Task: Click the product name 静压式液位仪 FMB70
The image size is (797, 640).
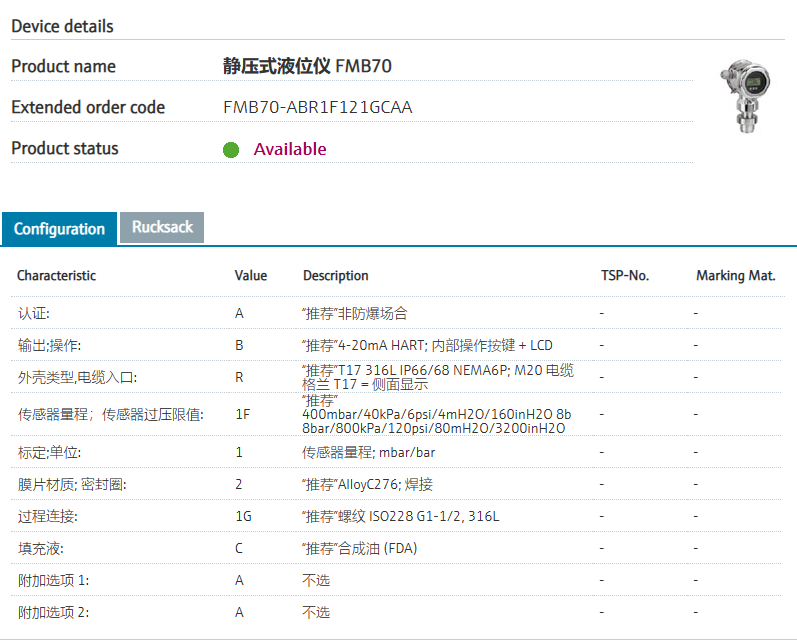Action: tap(307, 66)
